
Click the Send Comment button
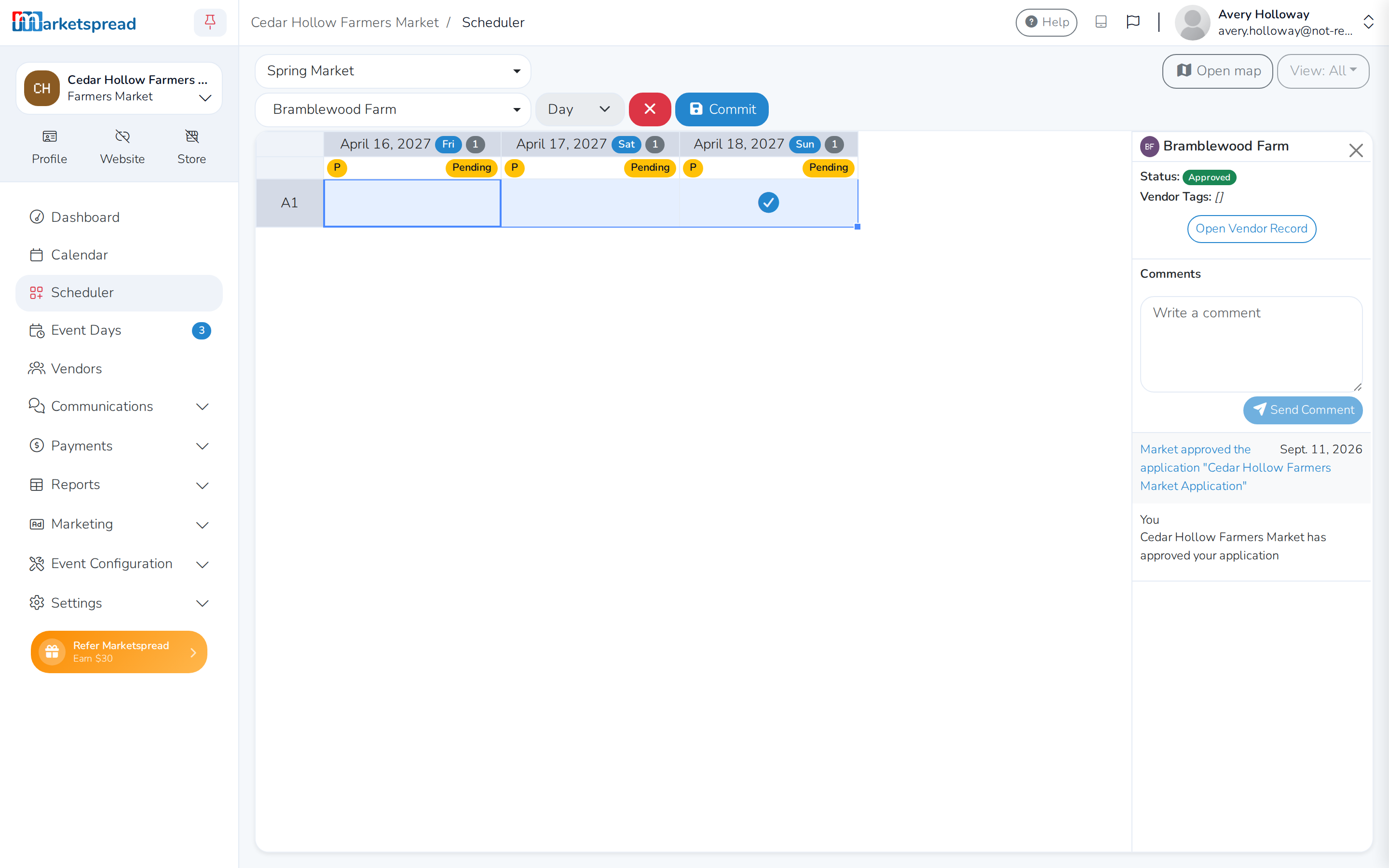point(1302,410)
